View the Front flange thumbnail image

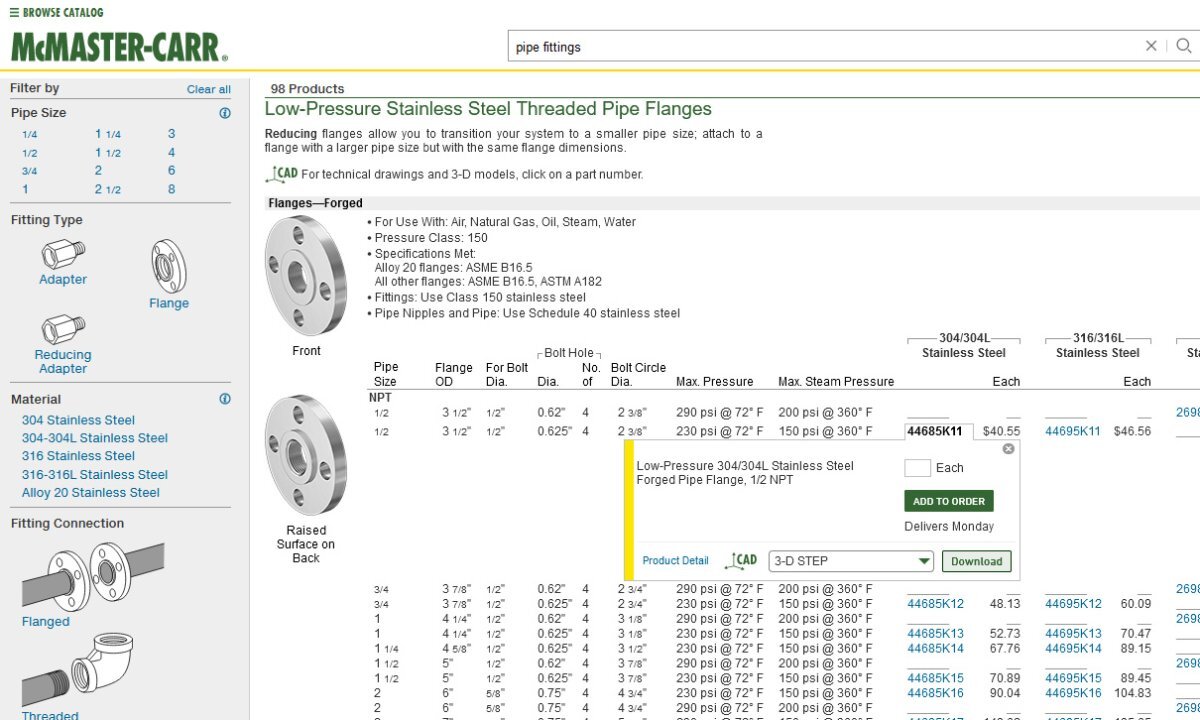[306, 276]
